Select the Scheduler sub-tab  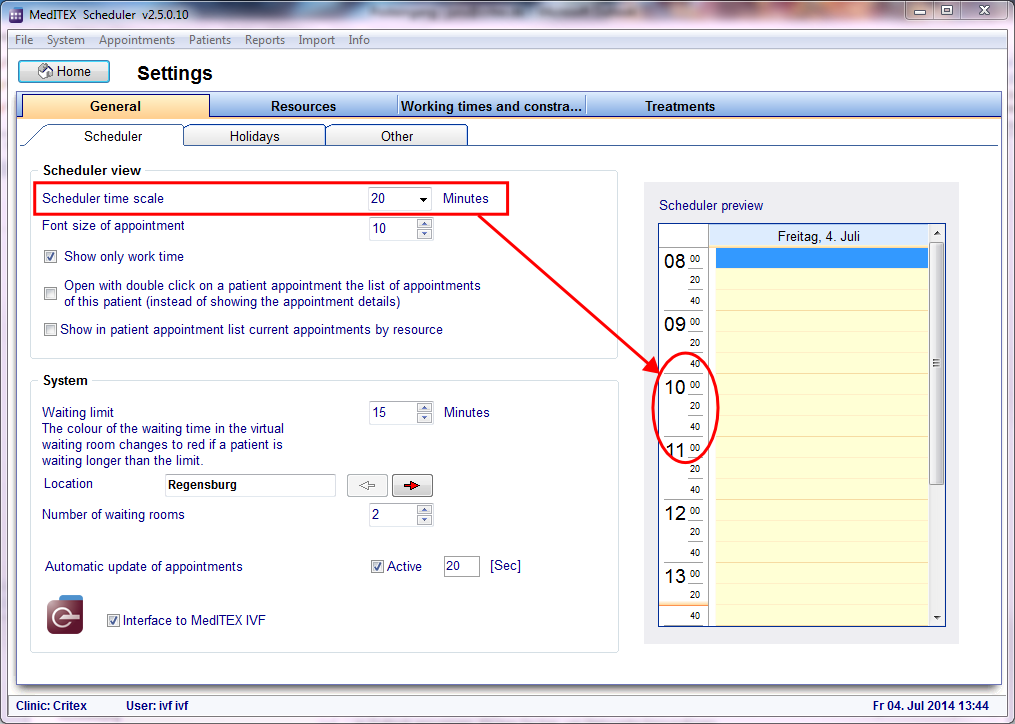tap(113, 136)
